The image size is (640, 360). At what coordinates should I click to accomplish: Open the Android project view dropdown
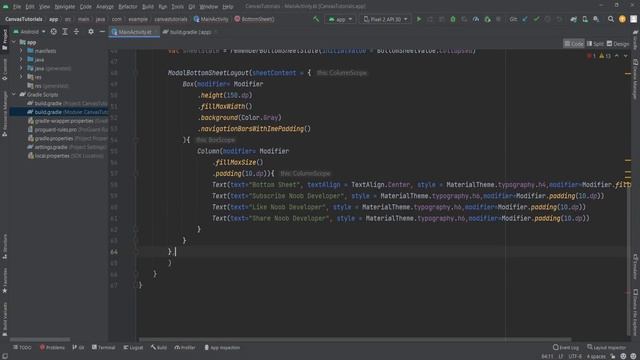[x=29, y=31]
